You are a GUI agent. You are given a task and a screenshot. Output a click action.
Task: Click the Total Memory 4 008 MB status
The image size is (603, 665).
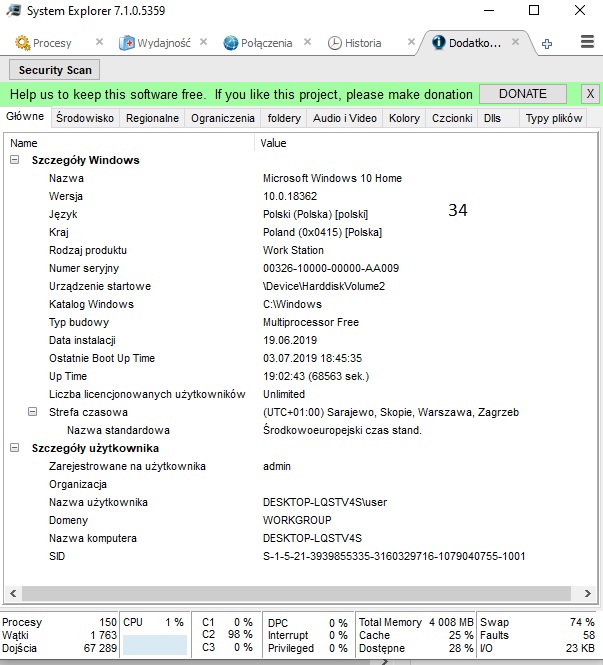(x=416, y=622)
